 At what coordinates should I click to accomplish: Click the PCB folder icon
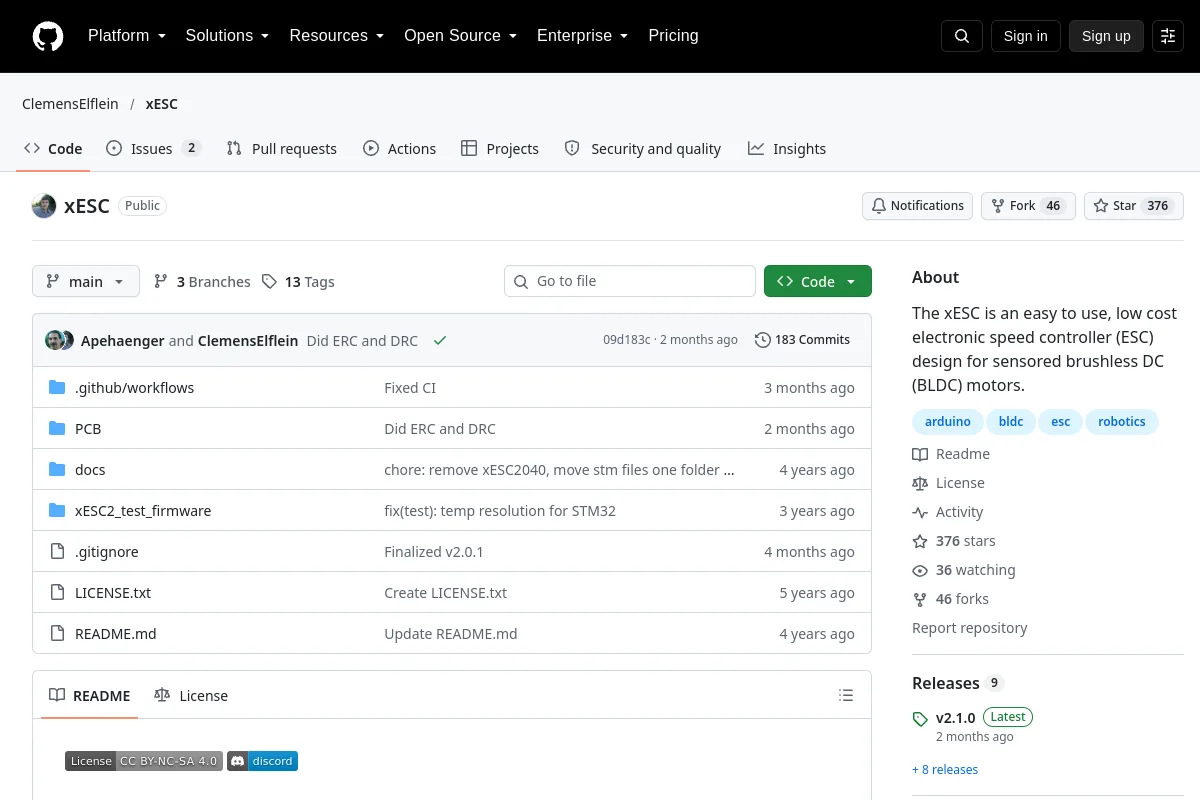pyautogui.click(x=57, y=429)
